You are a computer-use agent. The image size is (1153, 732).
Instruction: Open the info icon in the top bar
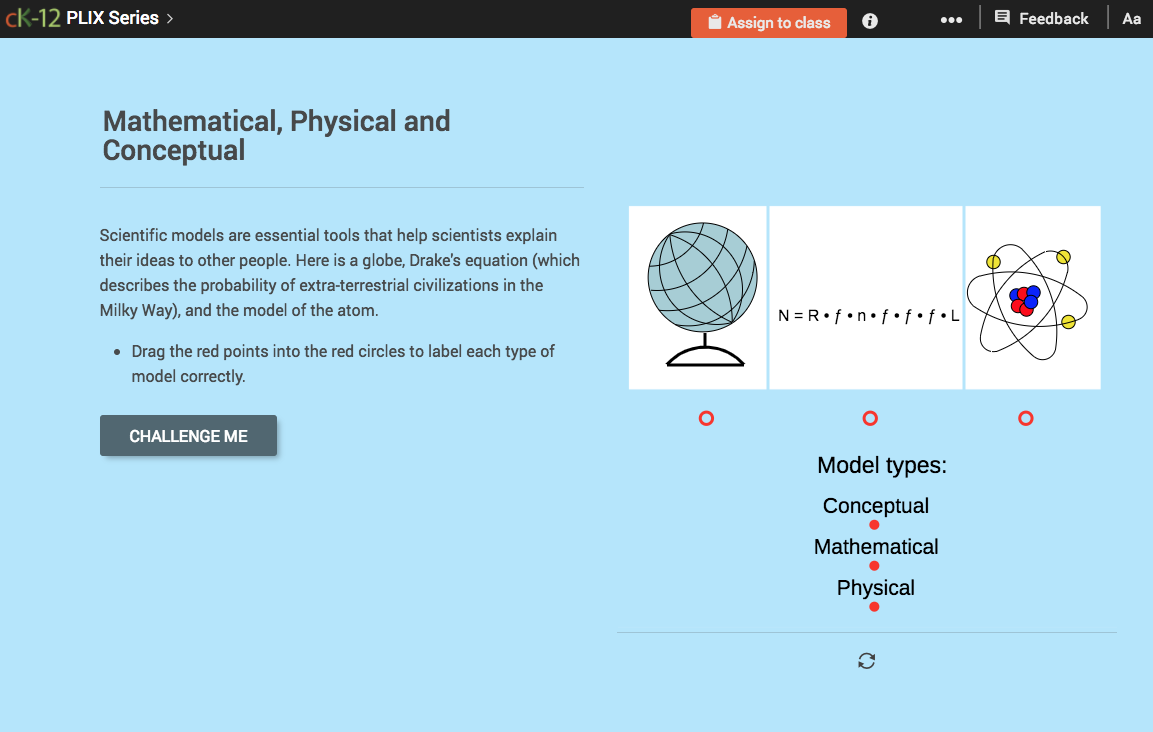869,20
